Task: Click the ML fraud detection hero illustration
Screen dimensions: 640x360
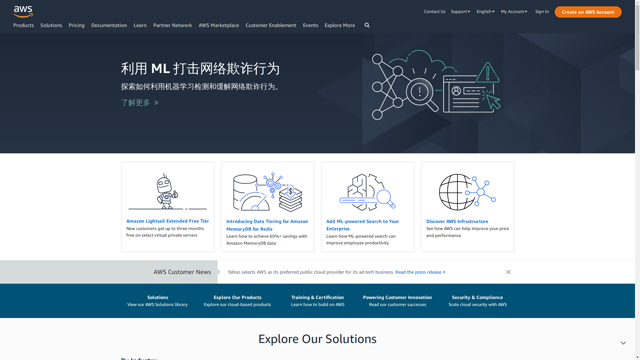Action: tap(436, 85)
